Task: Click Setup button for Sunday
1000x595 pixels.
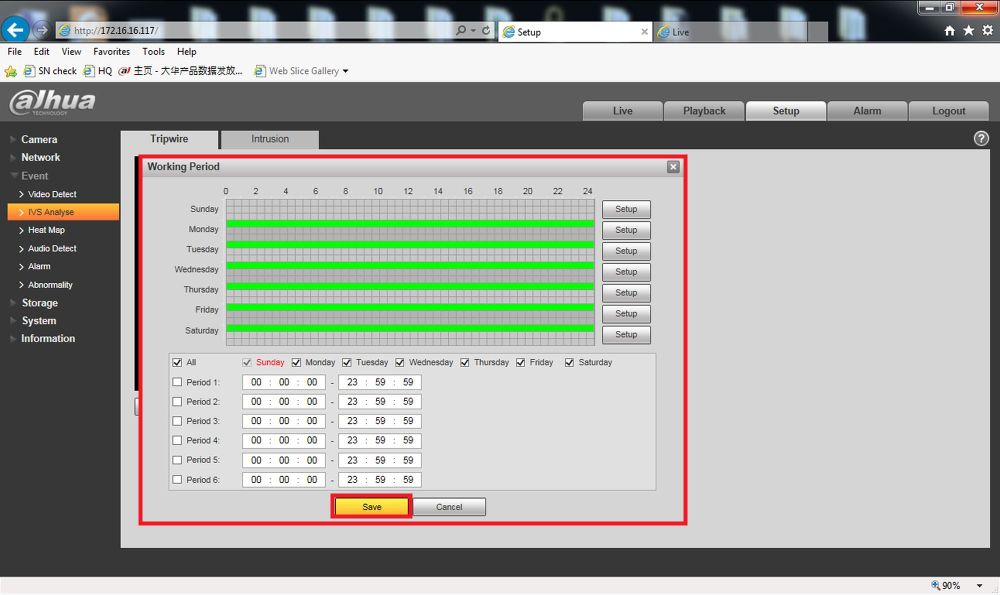Action: 626,209
